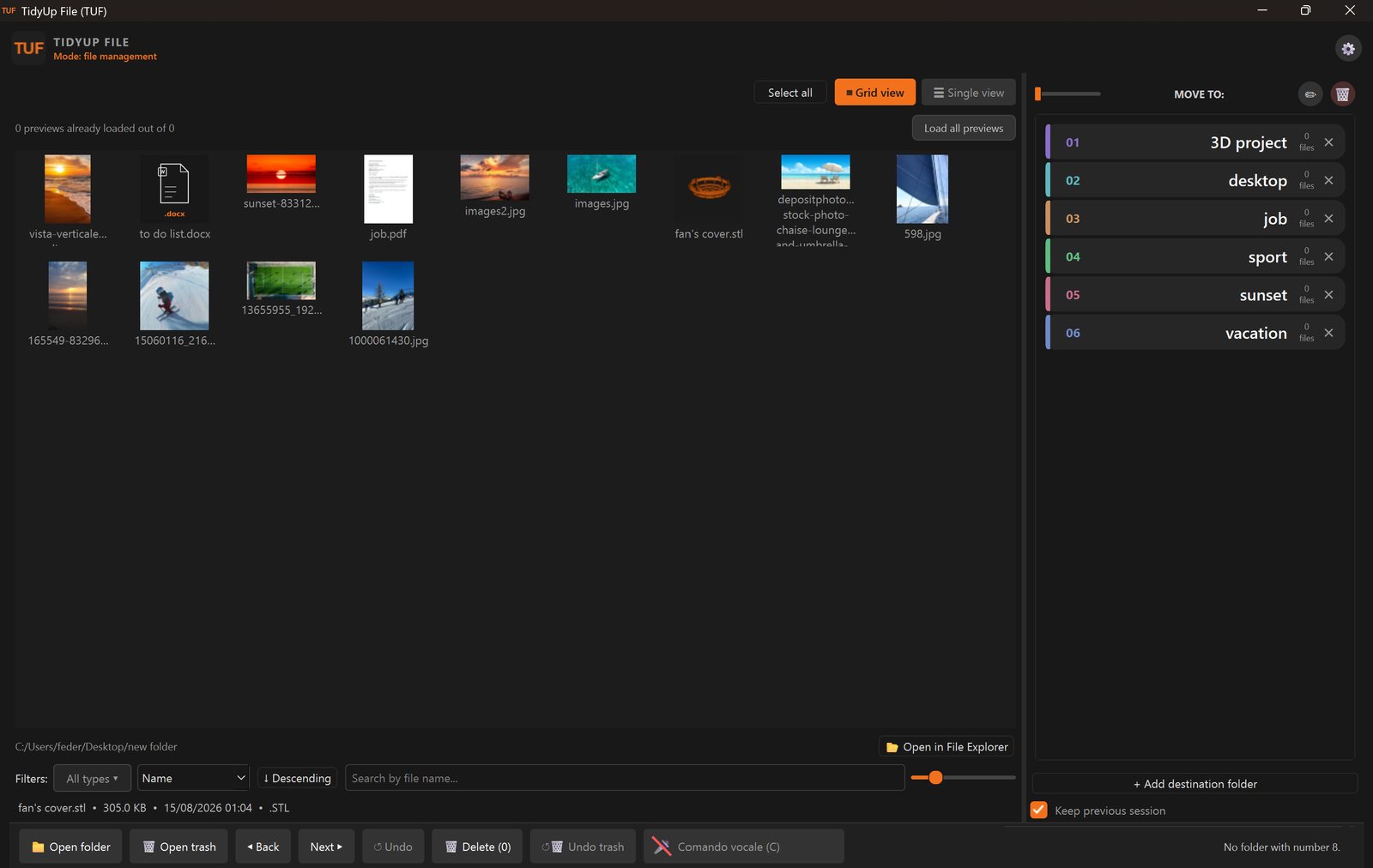
Task: Click the TUF application logo
Action: coord(28,48)
